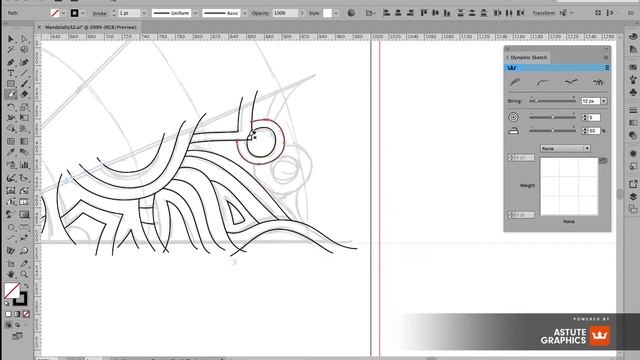The width and height of the screenshot is (640, 360).
Task: Adjust the smoothness iron slider
Action: pyautogui.click(x=553, y=131)
